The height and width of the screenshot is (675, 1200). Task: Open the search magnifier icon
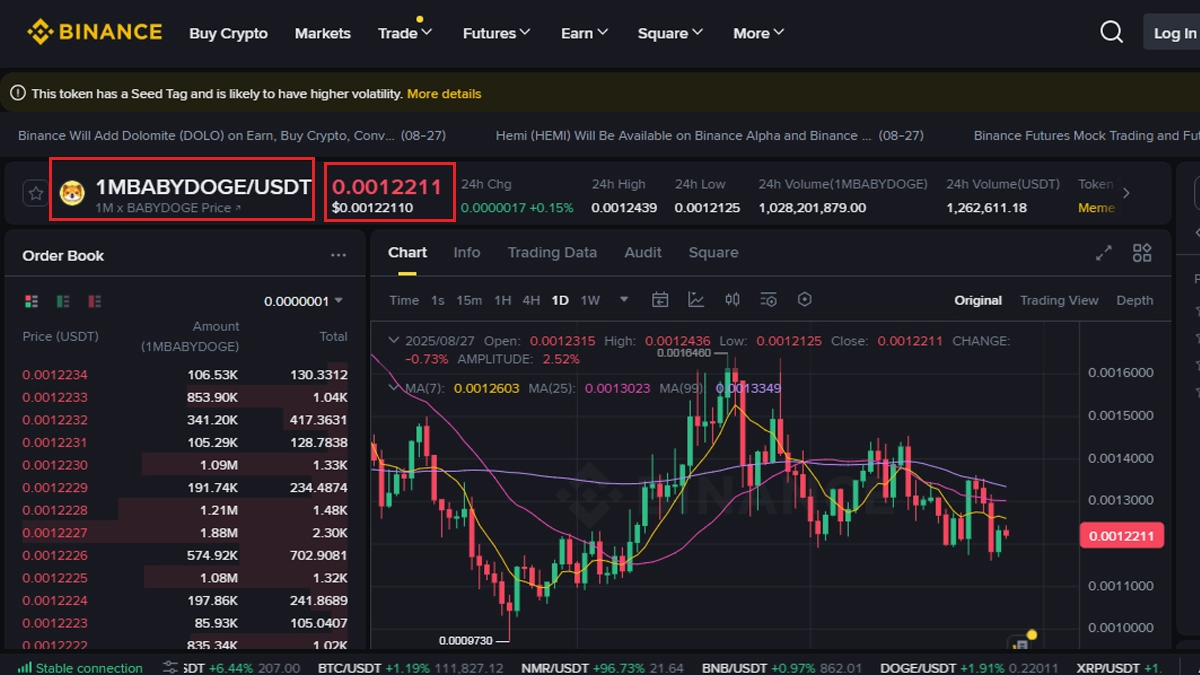coord(1111,32)
